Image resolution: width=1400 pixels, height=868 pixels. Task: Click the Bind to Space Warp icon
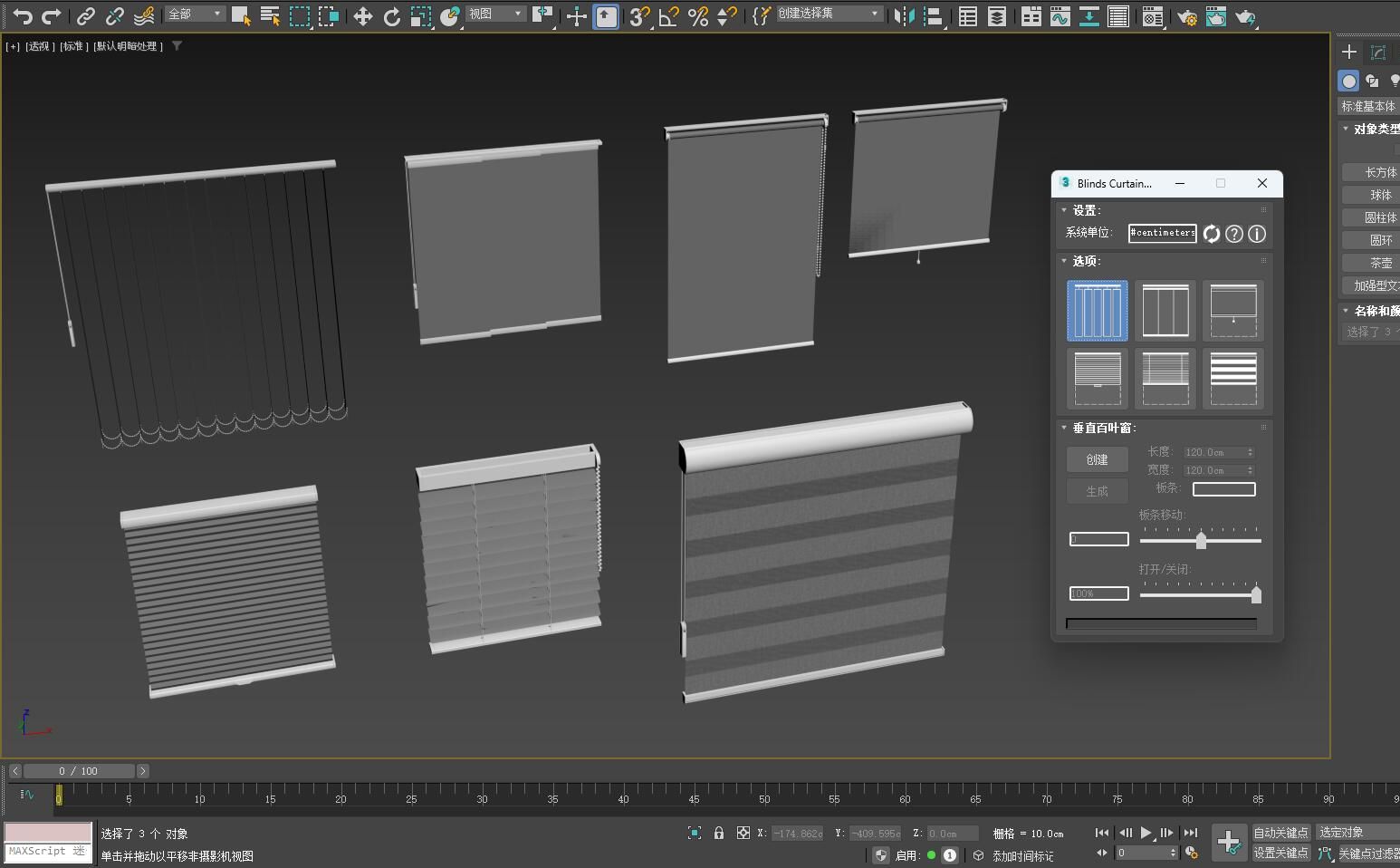[144, 15]
